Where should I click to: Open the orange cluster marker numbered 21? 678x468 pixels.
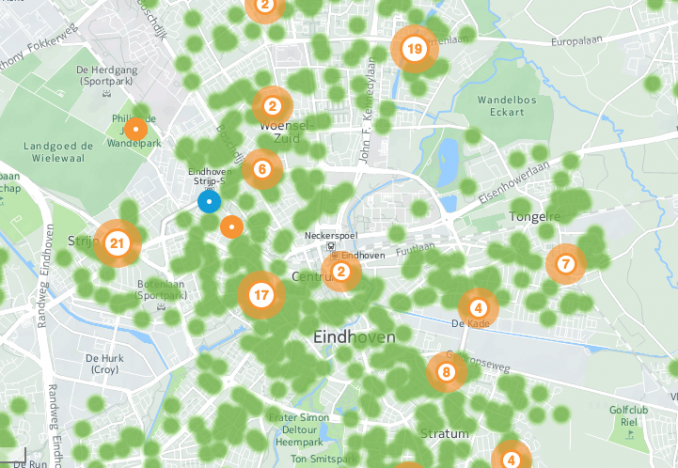[118, 244]
